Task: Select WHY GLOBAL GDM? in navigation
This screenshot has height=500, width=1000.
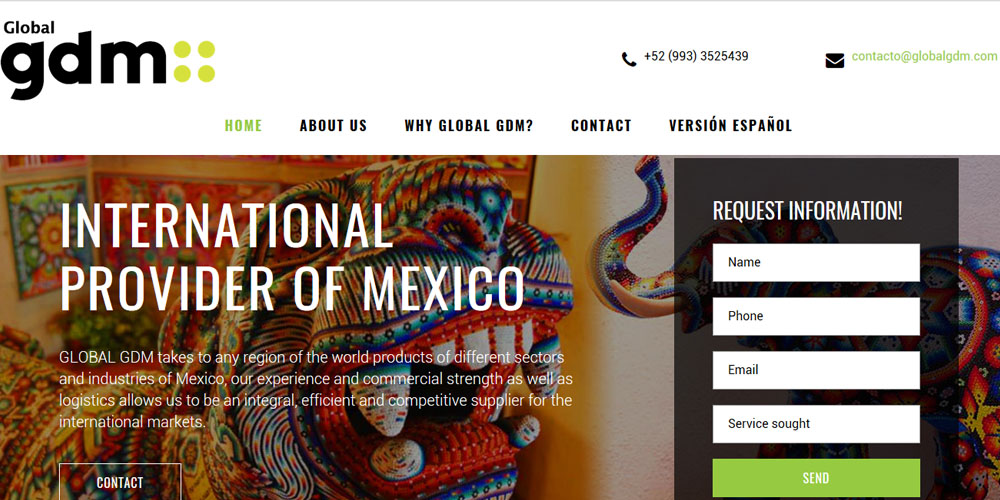Action: coord(469,126)
